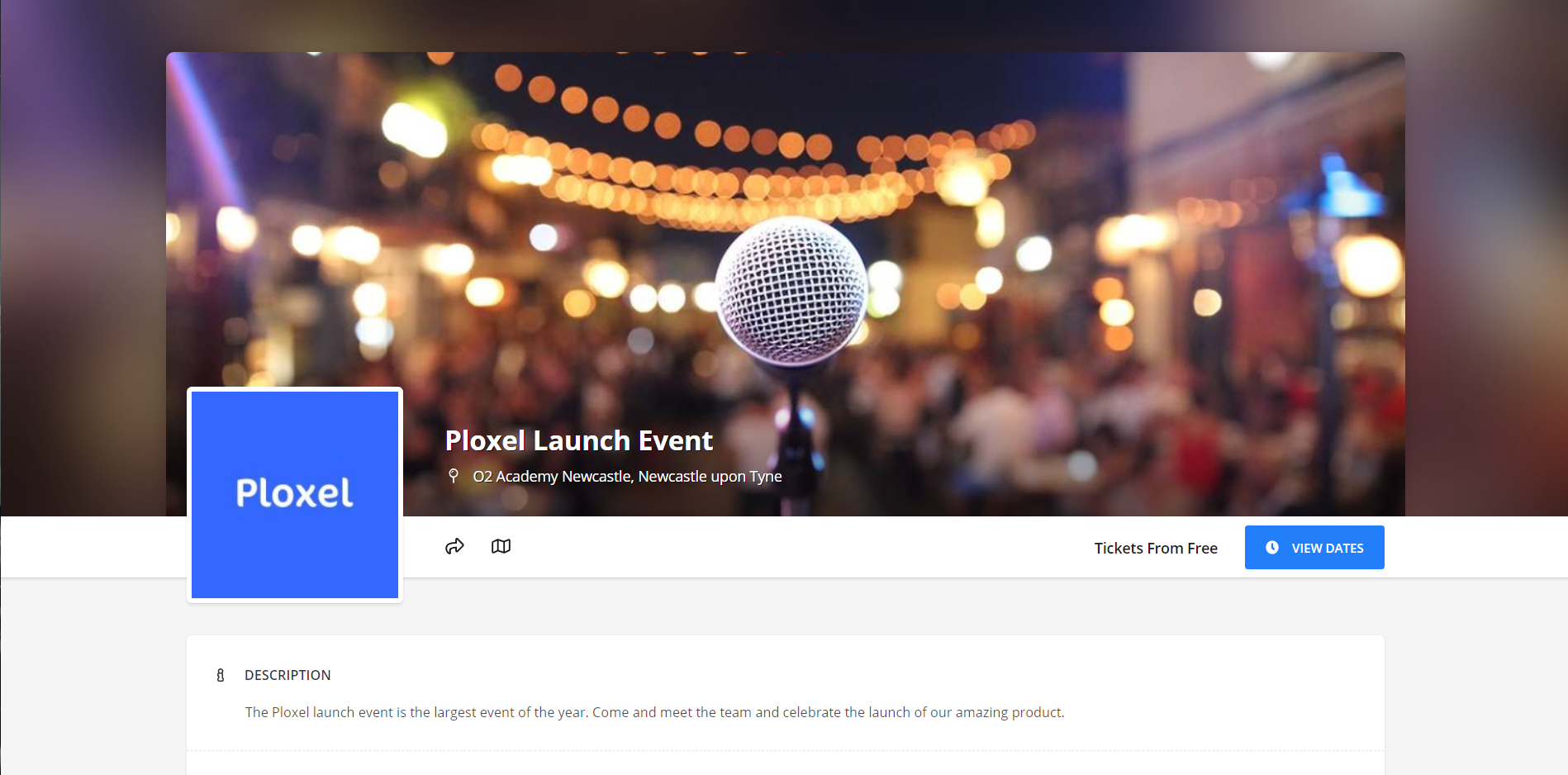Image resolution: width=1568 pixels, height=775 pixels.
Task: Click the location pin beside O2 Academy
Action: pyautogui.click(x=453, y=476)
